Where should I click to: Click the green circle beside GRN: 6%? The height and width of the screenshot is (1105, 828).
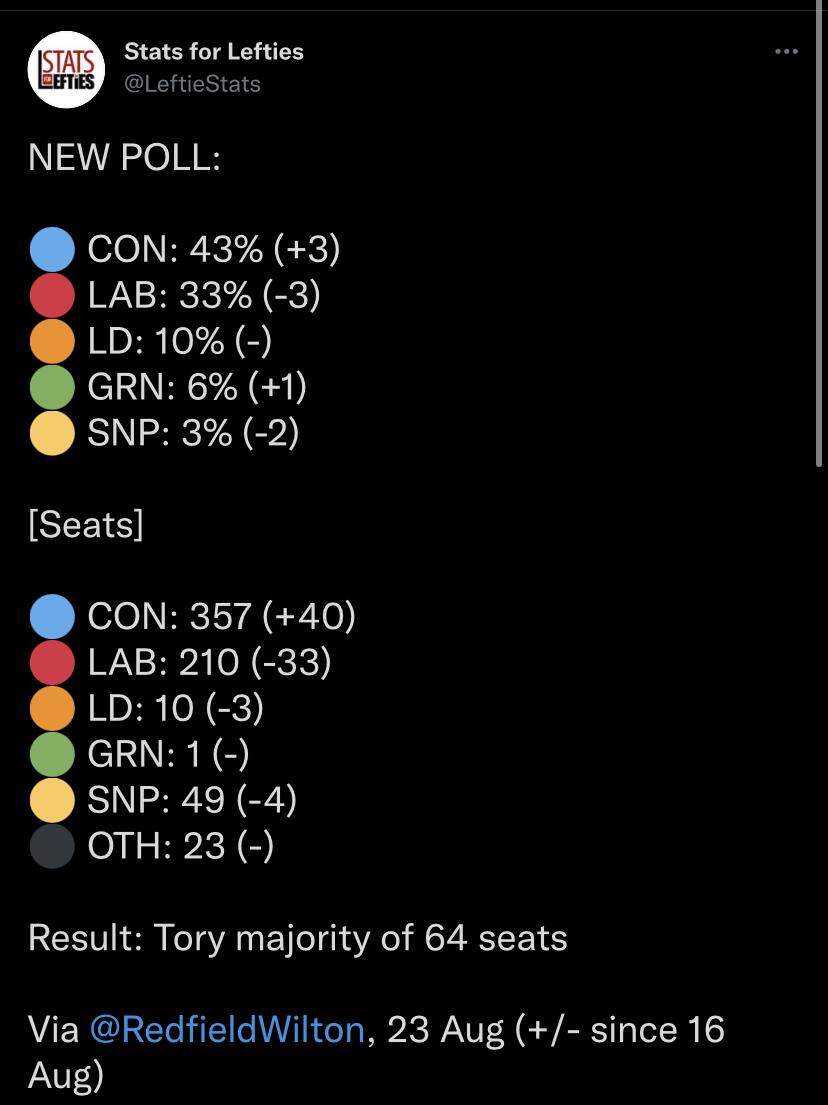(52, 387)
